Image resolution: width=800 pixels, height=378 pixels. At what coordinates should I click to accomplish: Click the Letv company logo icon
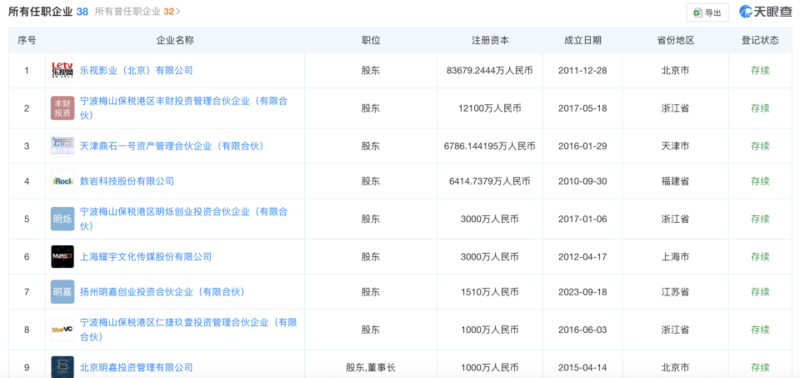tap(62, 70)
